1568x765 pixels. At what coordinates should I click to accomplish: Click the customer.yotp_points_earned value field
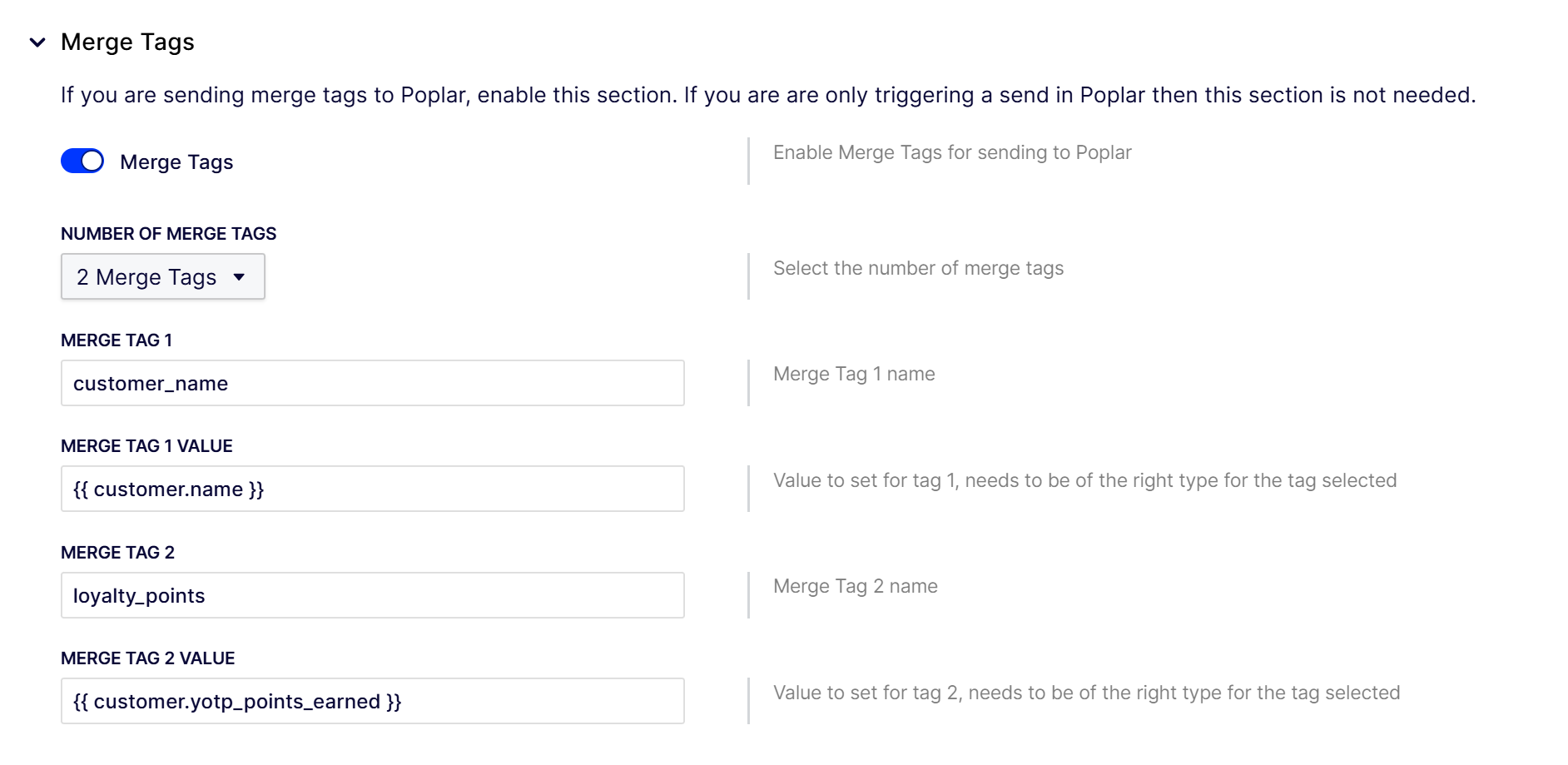click(372, 701)
